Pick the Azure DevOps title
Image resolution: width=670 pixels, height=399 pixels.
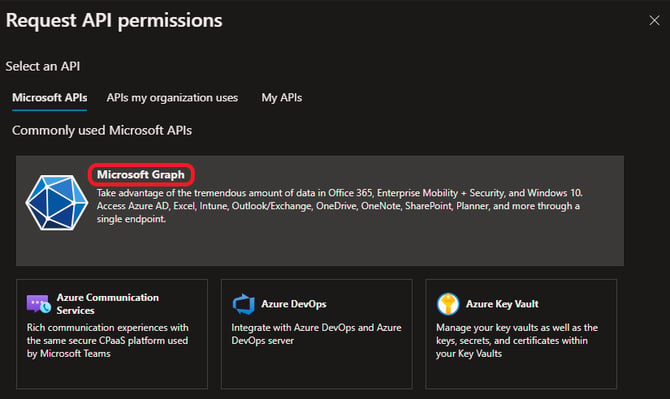(x=294, y=304)
